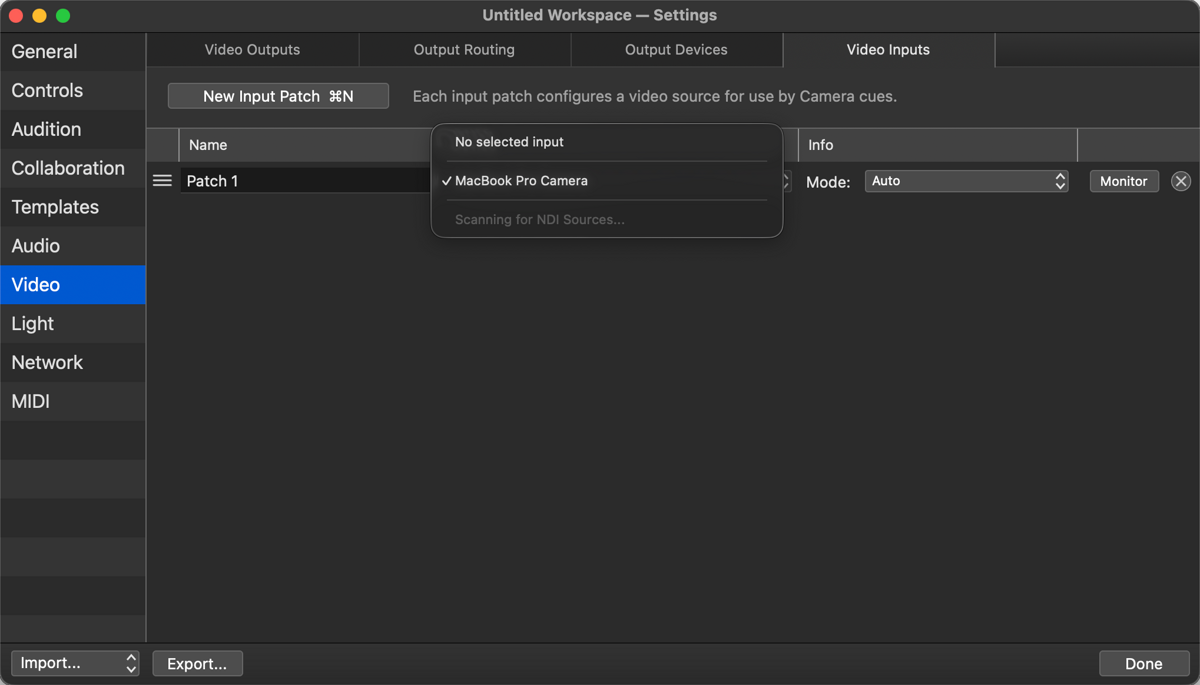Remove Patch 1 with the X icon

point(1181,181)
